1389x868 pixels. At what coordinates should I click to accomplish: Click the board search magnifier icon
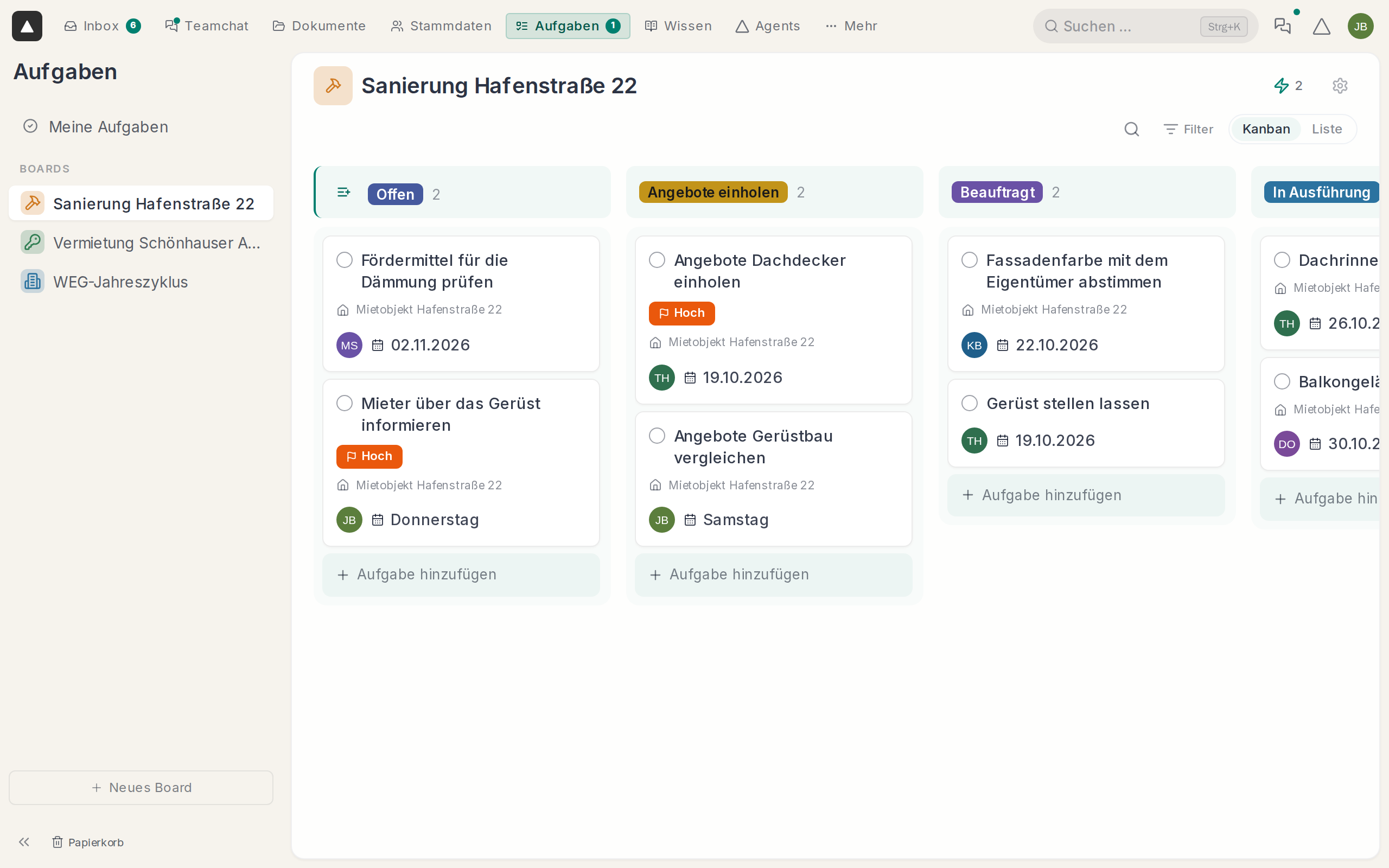pyautogui.click(x=1131, y=129)
